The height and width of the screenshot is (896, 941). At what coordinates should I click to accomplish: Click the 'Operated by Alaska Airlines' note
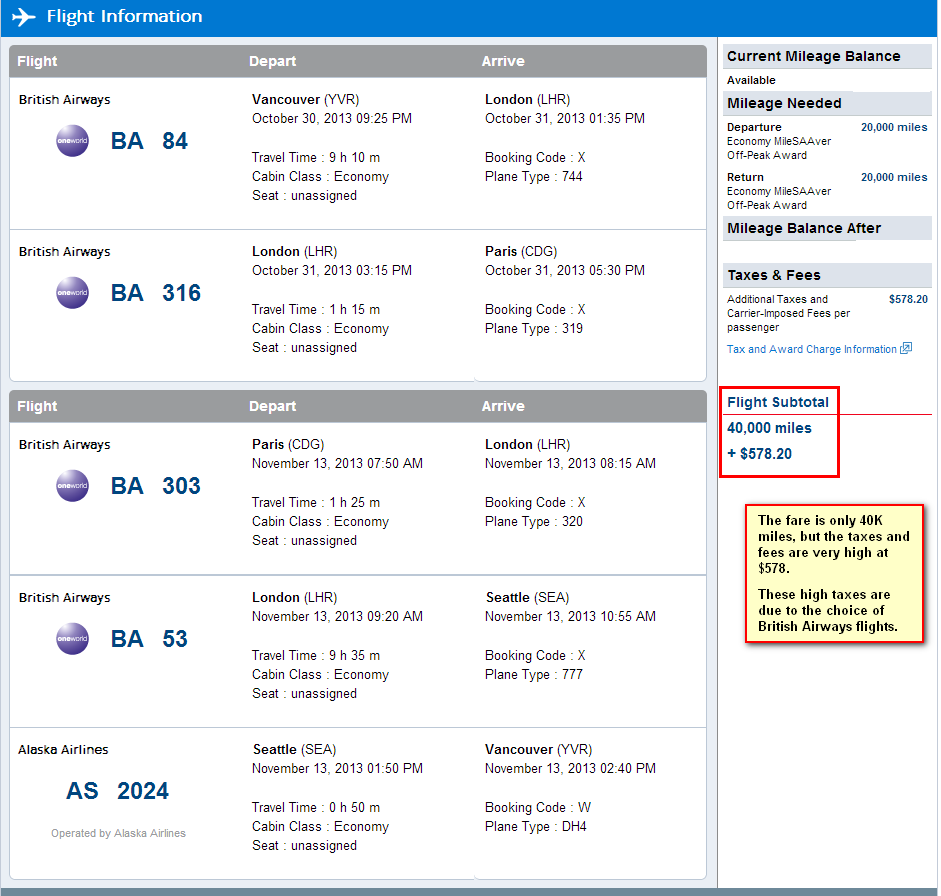pyautogui.click(x=118, y=833)
